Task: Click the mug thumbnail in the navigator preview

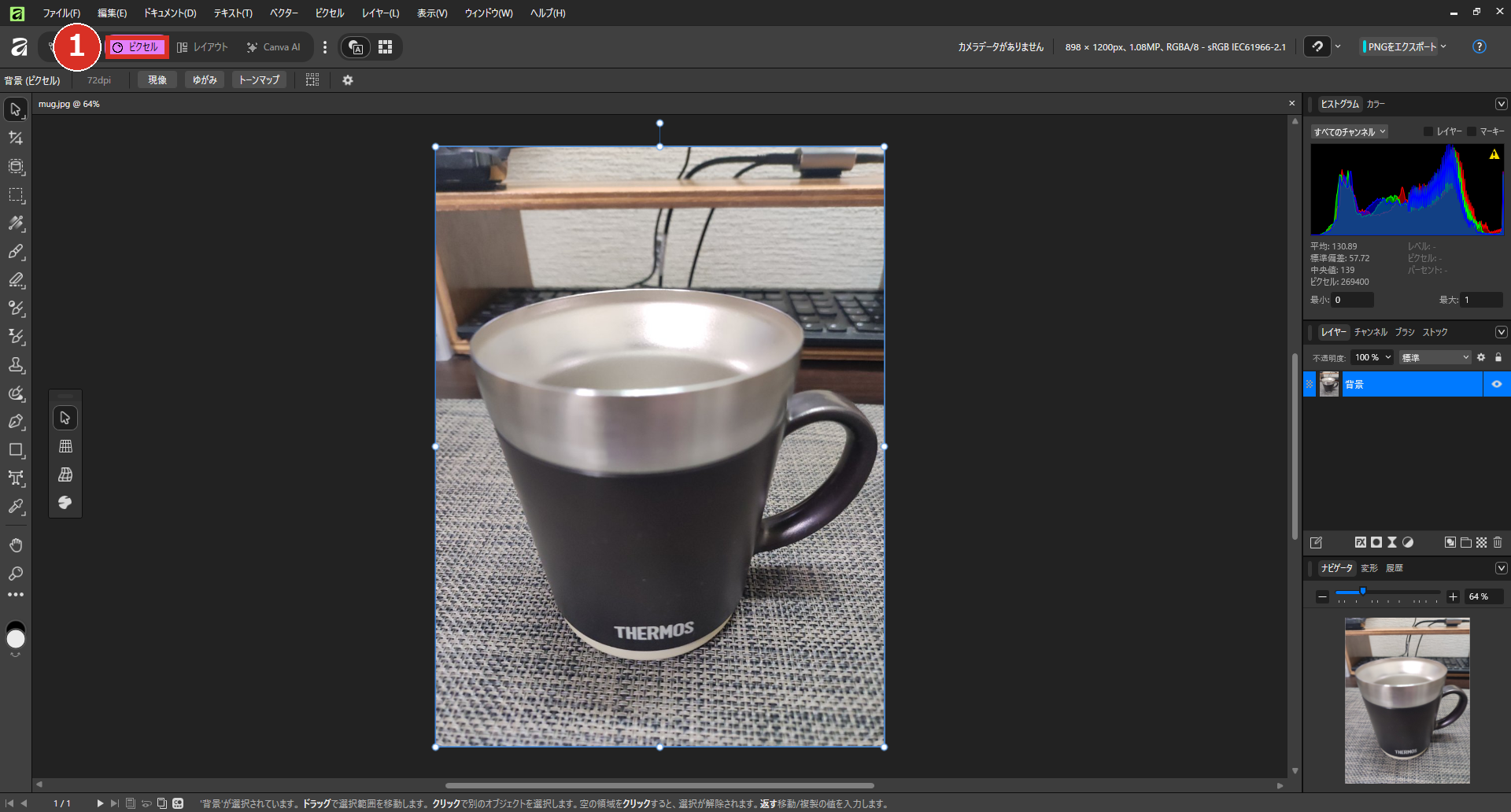Action: tap(1407, 700)
